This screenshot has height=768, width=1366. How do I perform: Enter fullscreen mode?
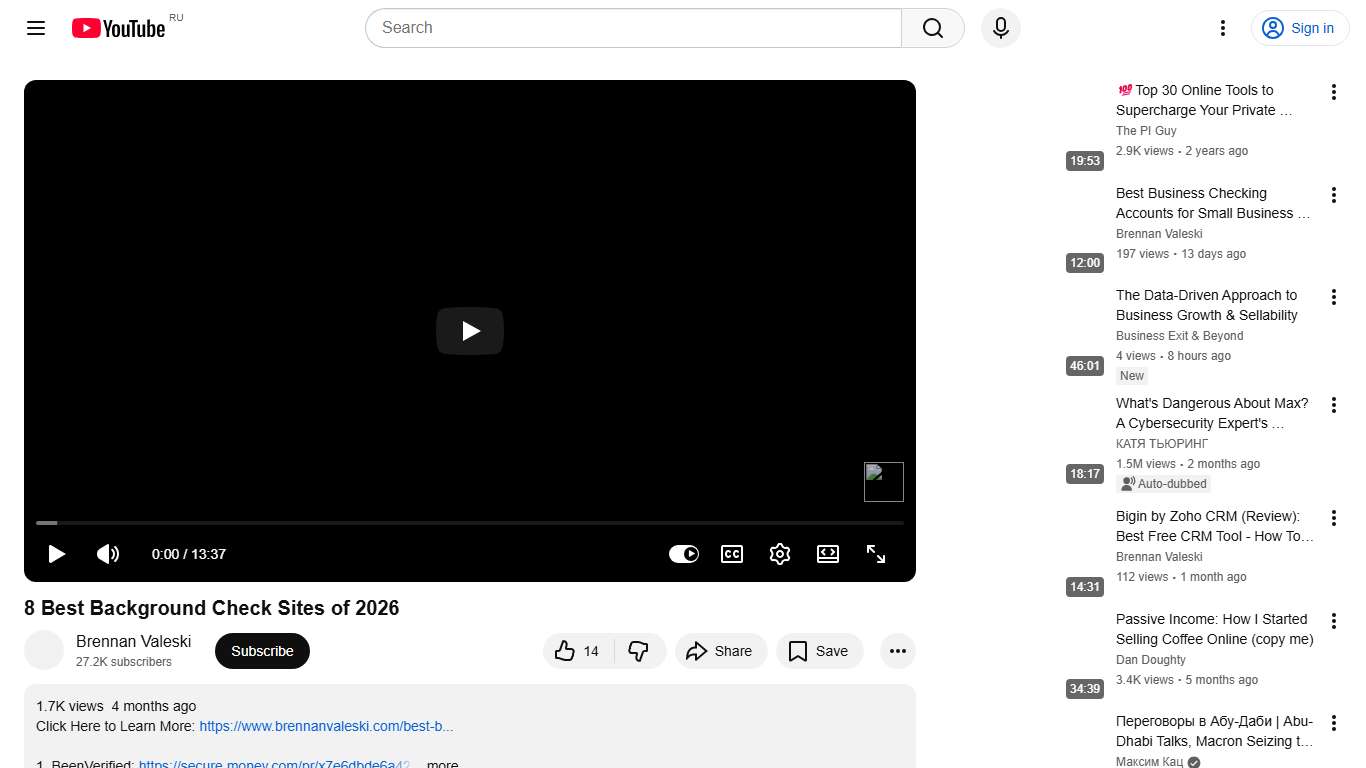click(x=876, y=553)
